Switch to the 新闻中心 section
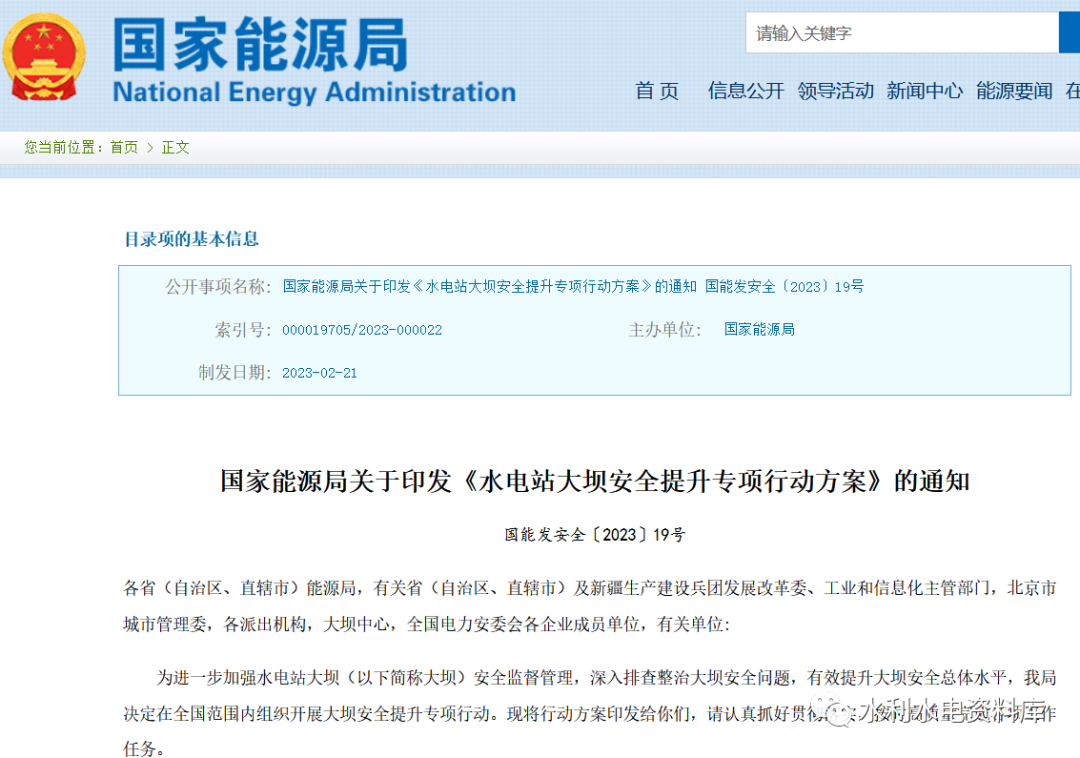 [925, 91]
